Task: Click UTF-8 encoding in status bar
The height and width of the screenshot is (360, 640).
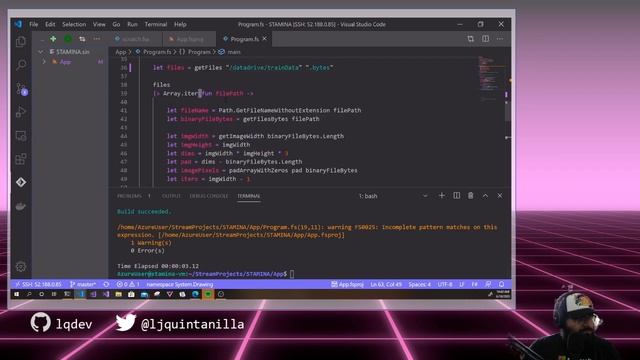Action: pyautogui.click(x=445, y=284)
